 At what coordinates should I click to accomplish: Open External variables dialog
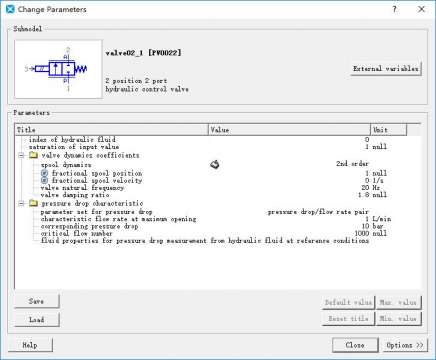(386, 69)
